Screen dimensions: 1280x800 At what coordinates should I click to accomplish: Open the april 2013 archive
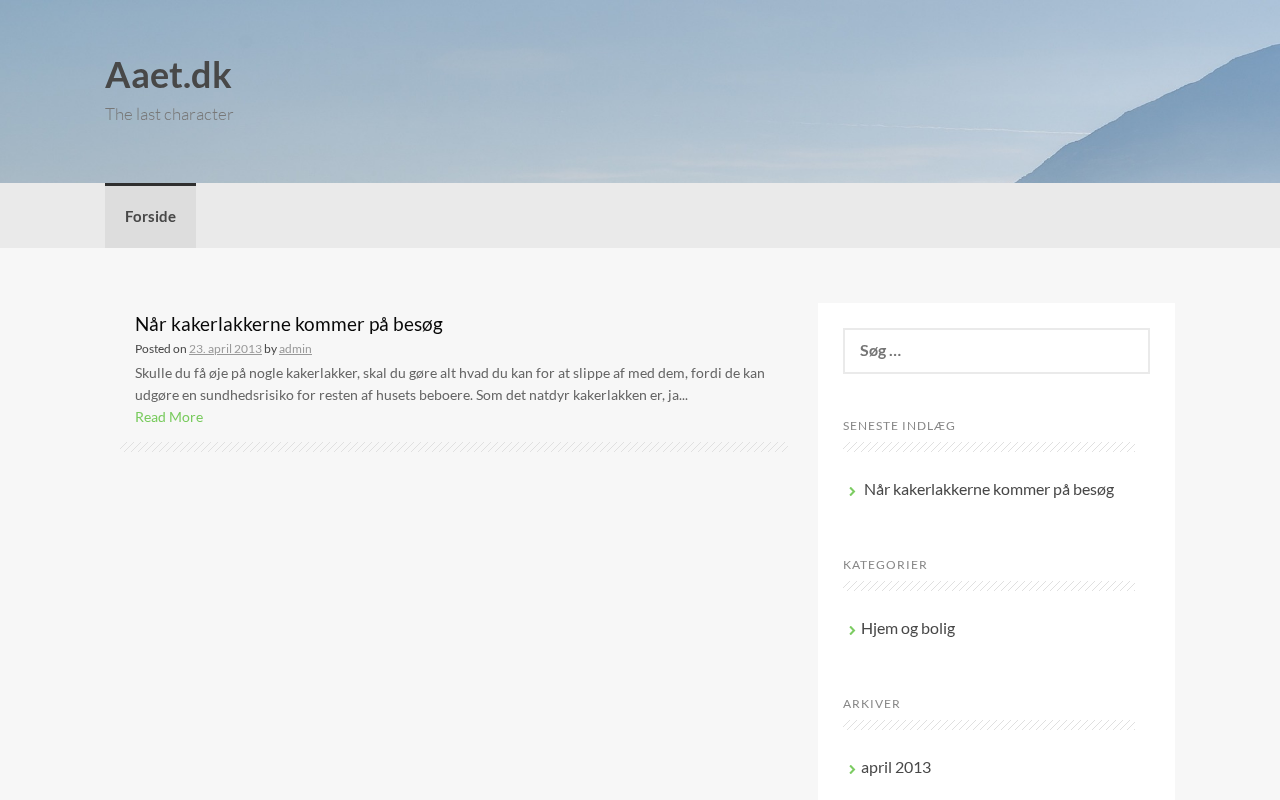896,767
